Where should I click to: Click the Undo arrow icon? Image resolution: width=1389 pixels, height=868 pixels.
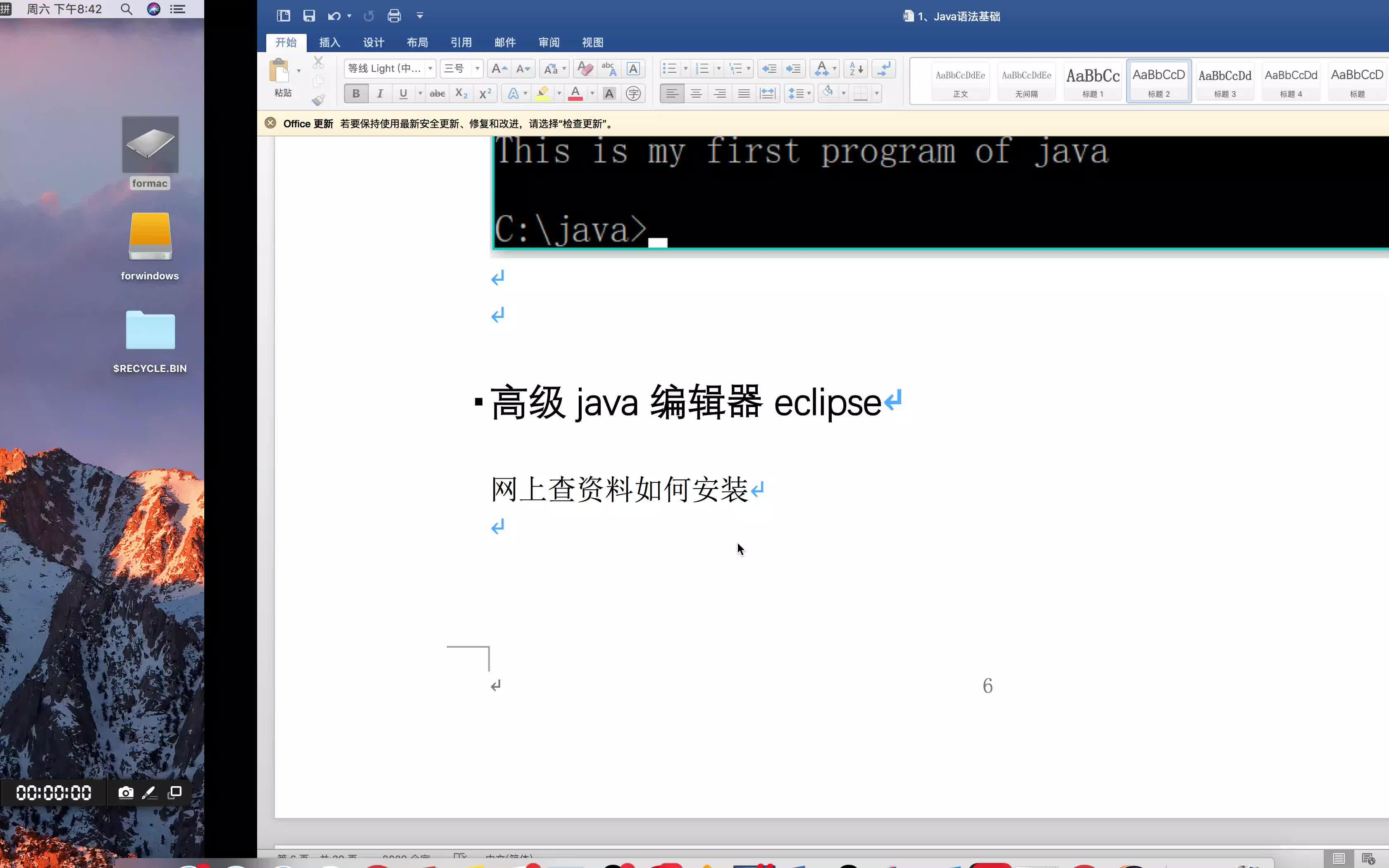(x=334, y=16)
